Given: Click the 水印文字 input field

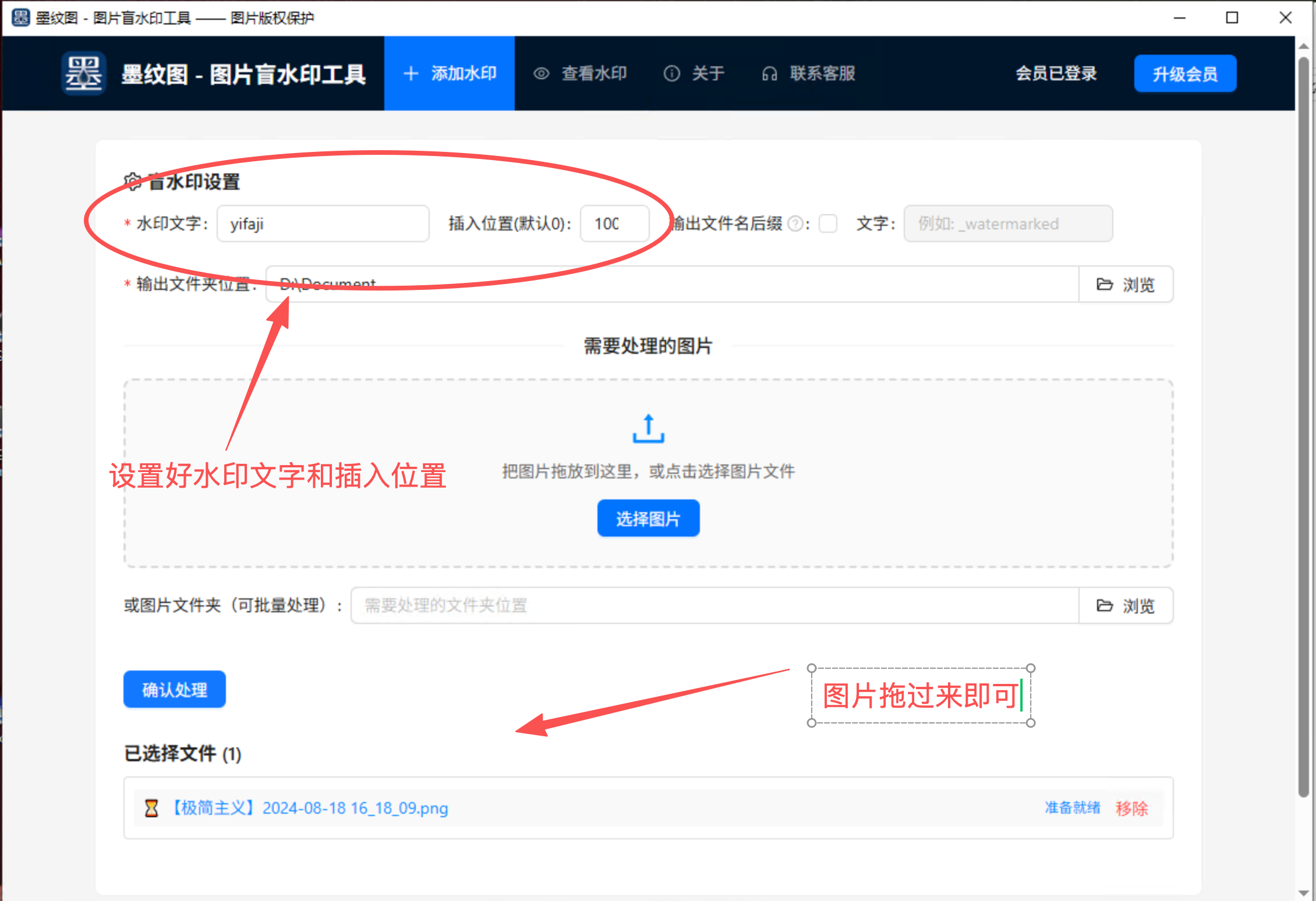Looking at the screenshot, I should [x=323, y=224].
